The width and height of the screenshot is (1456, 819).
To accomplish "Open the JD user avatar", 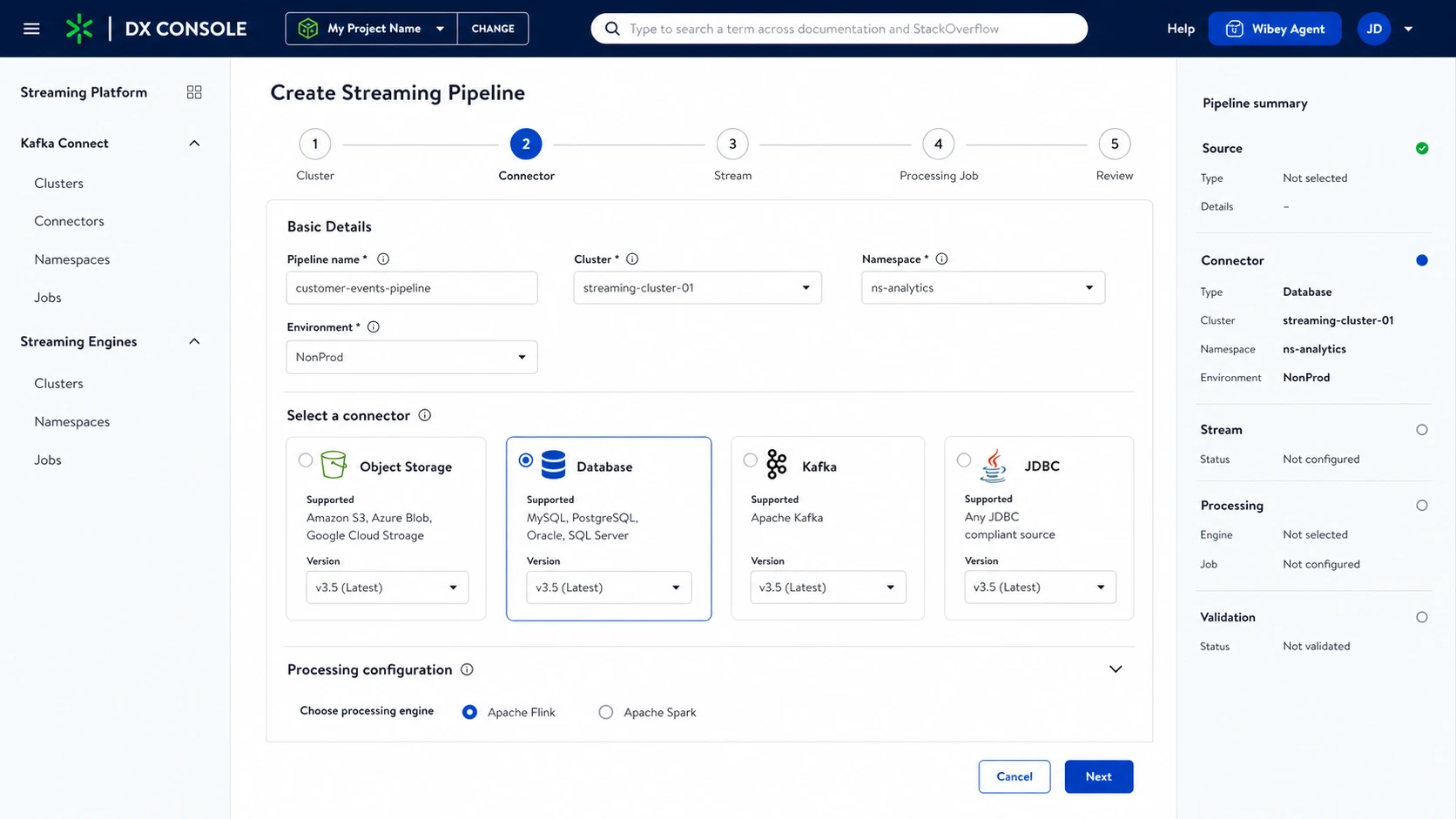I will coord(1374,29).
